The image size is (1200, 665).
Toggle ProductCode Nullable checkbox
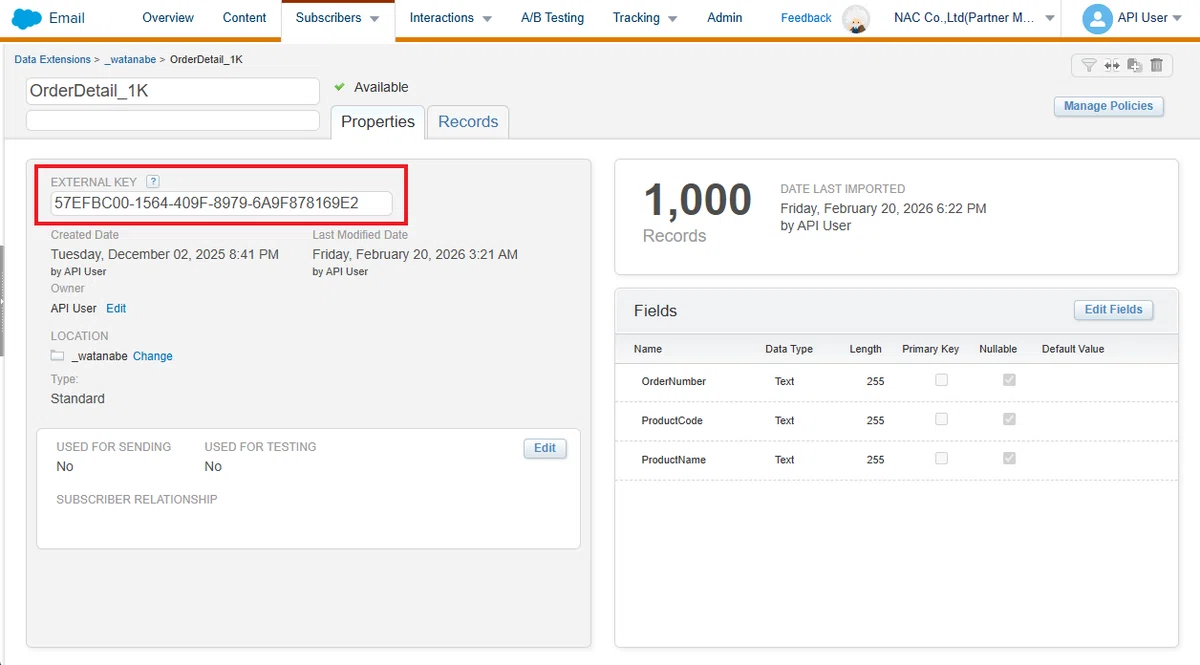(x=1009, y=419)
